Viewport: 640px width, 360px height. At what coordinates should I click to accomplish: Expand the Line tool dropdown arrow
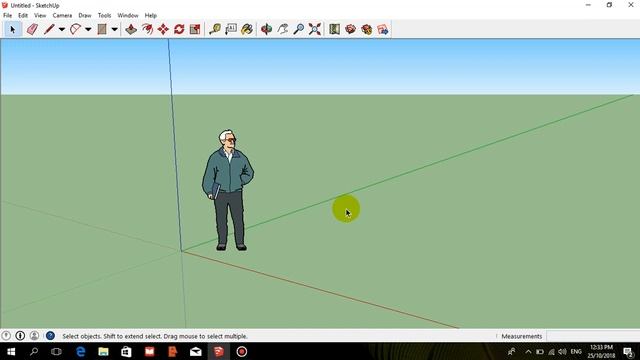click(x=62, y=29)
